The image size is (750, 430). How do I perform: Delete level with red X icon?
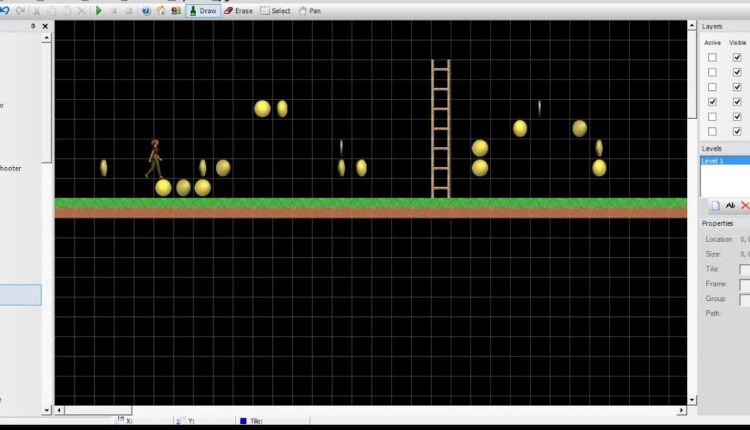coord(745,205)
